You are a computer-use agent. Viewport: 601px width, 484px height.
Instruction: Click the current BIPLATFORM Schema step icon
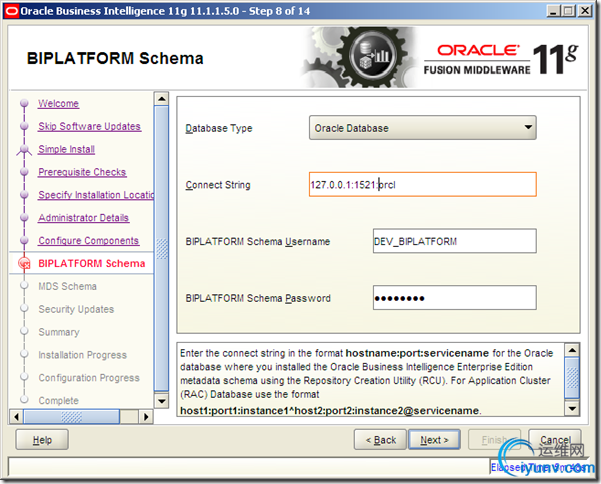point(24,263)
